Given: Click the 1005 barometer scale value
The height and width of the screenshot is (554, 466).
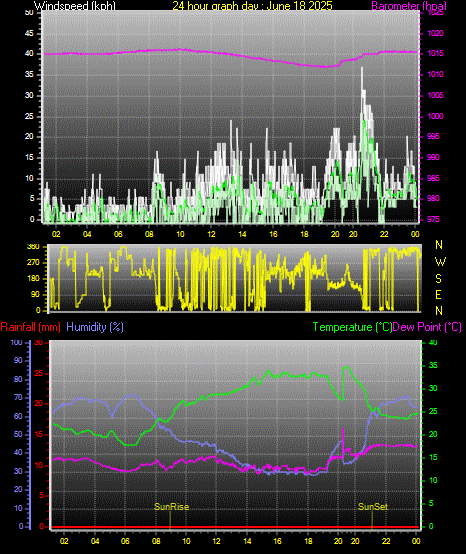Looking at the screenshot, I should point(435,95).
